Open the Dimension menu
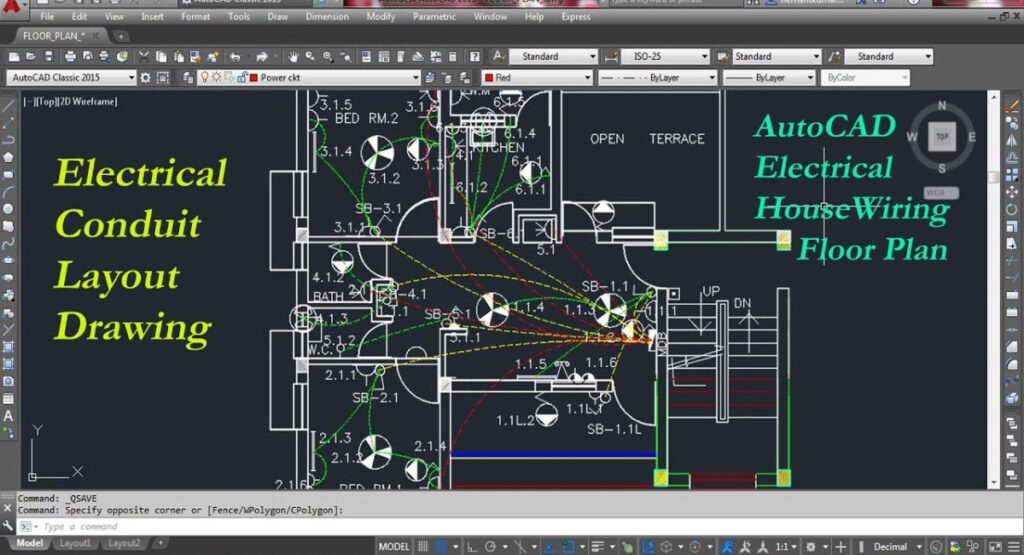The image size is (1024, 555). (x=327, y=17)
